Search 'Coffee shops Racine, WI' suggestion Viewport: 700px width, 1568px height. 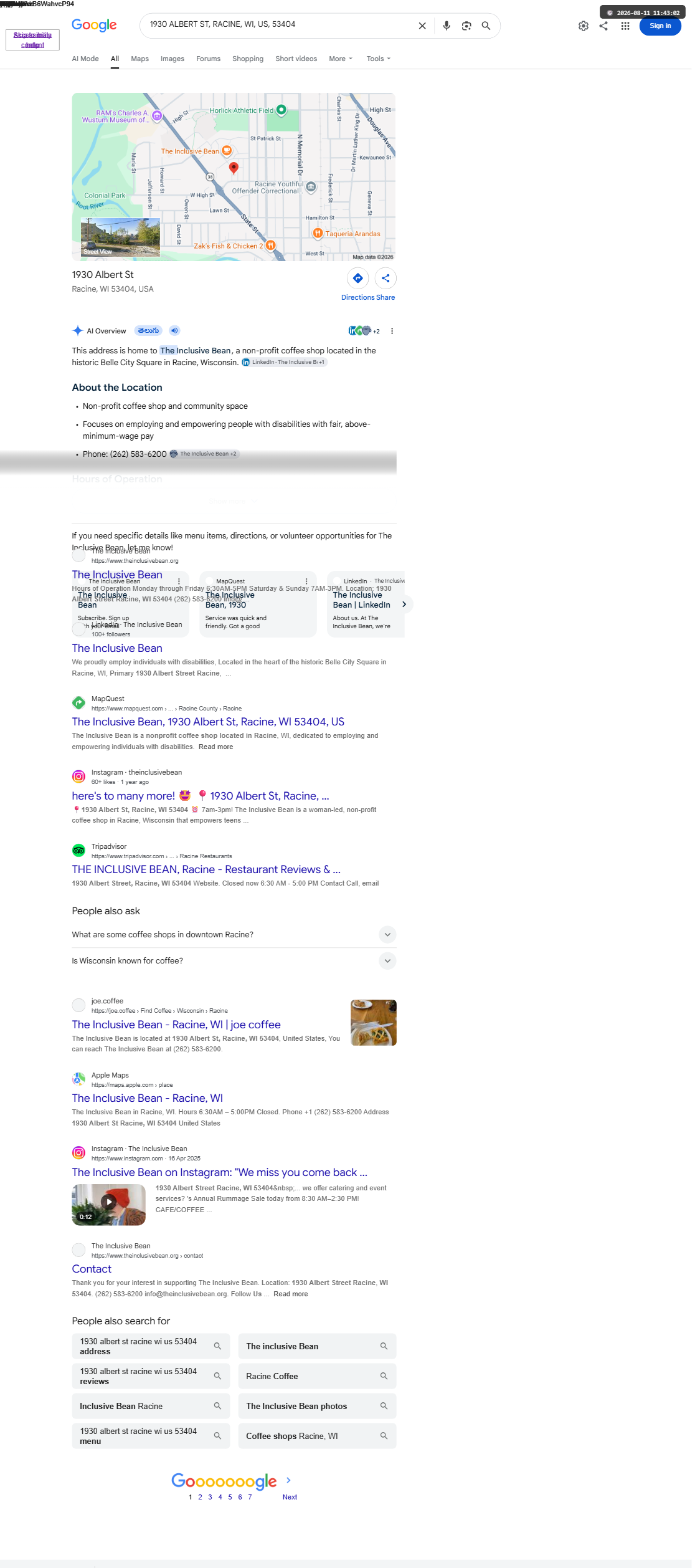[317, 1436]
